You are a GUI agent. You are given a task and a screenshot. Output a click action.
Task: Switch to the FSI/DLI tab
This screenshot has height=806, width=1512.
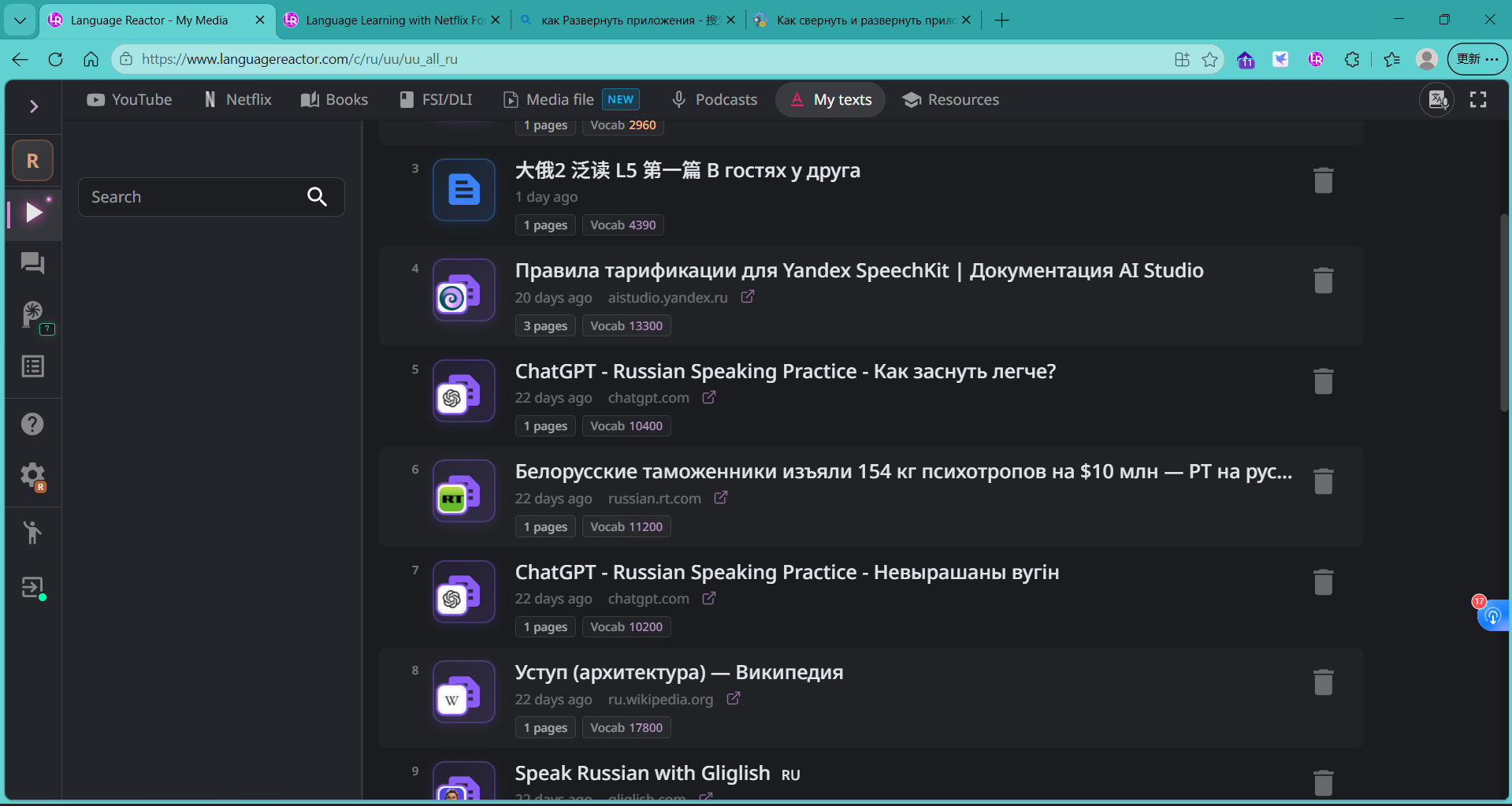click(436, 100)
